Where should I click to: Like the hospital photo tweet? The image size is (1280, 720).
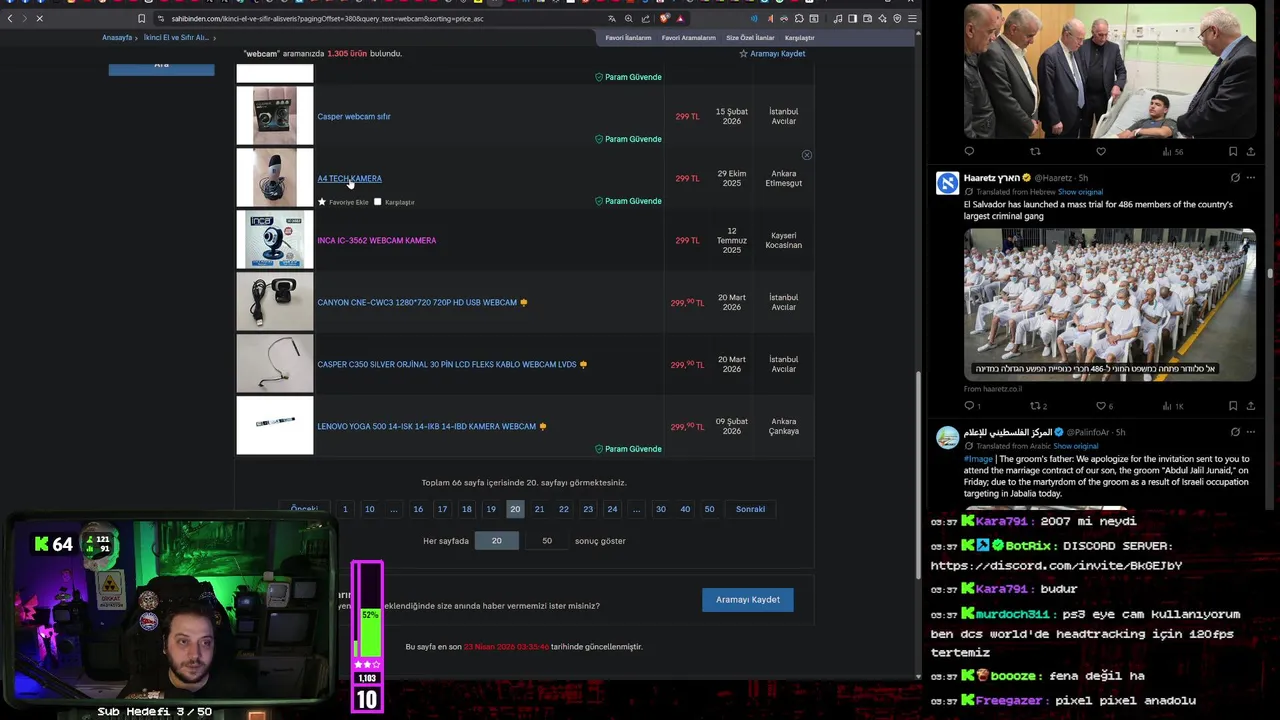coord(1101,152)
